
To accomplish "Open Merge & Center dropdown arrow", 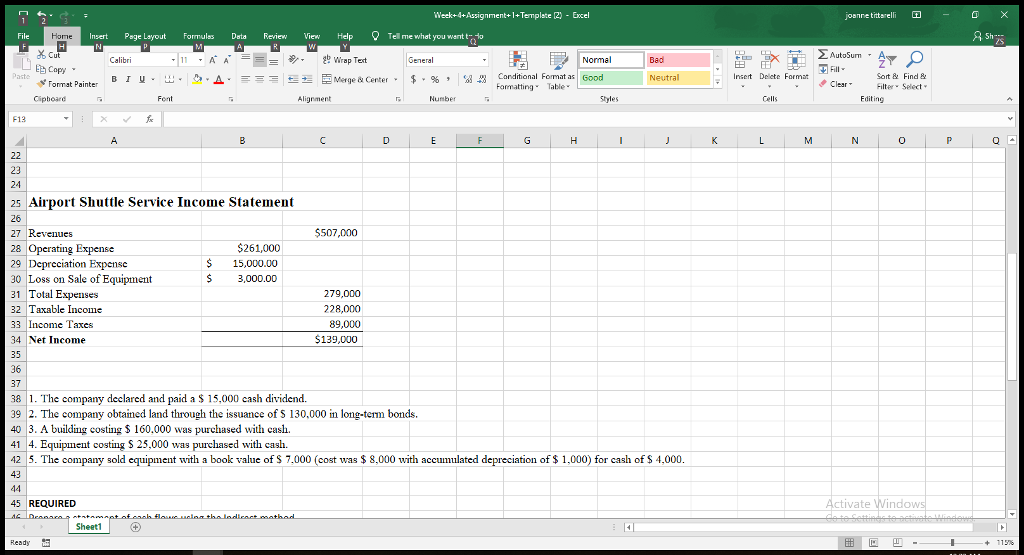I will tap(396, 80).
